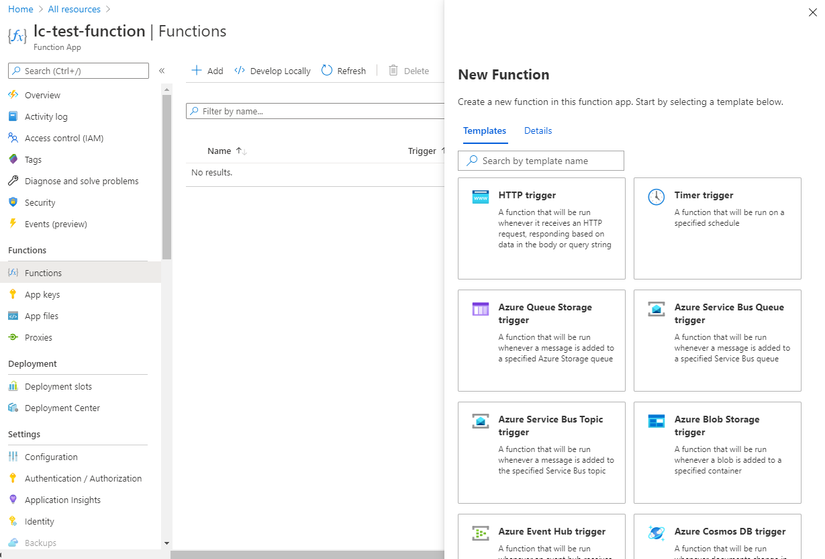Click the Delete toolbar button
Screen dimensions: 825x559
click(409, 71)
